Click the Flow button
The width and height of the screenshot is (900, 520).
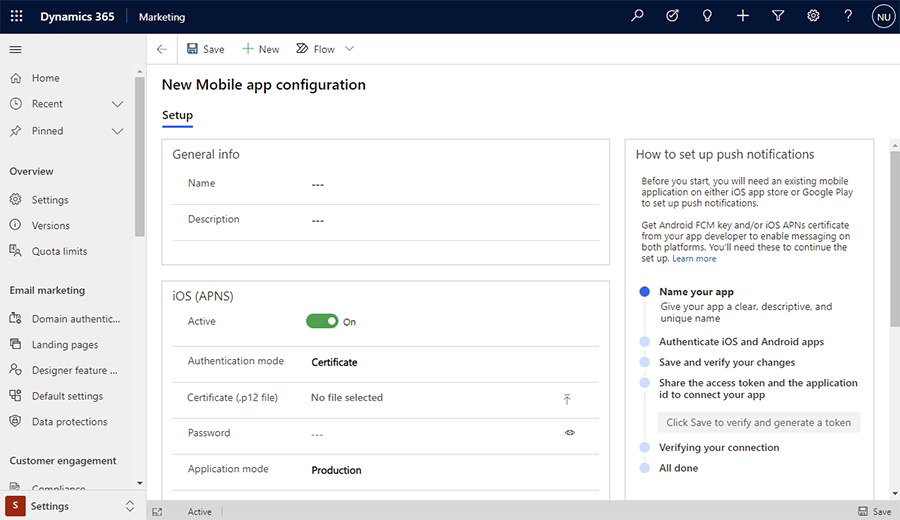316,49
